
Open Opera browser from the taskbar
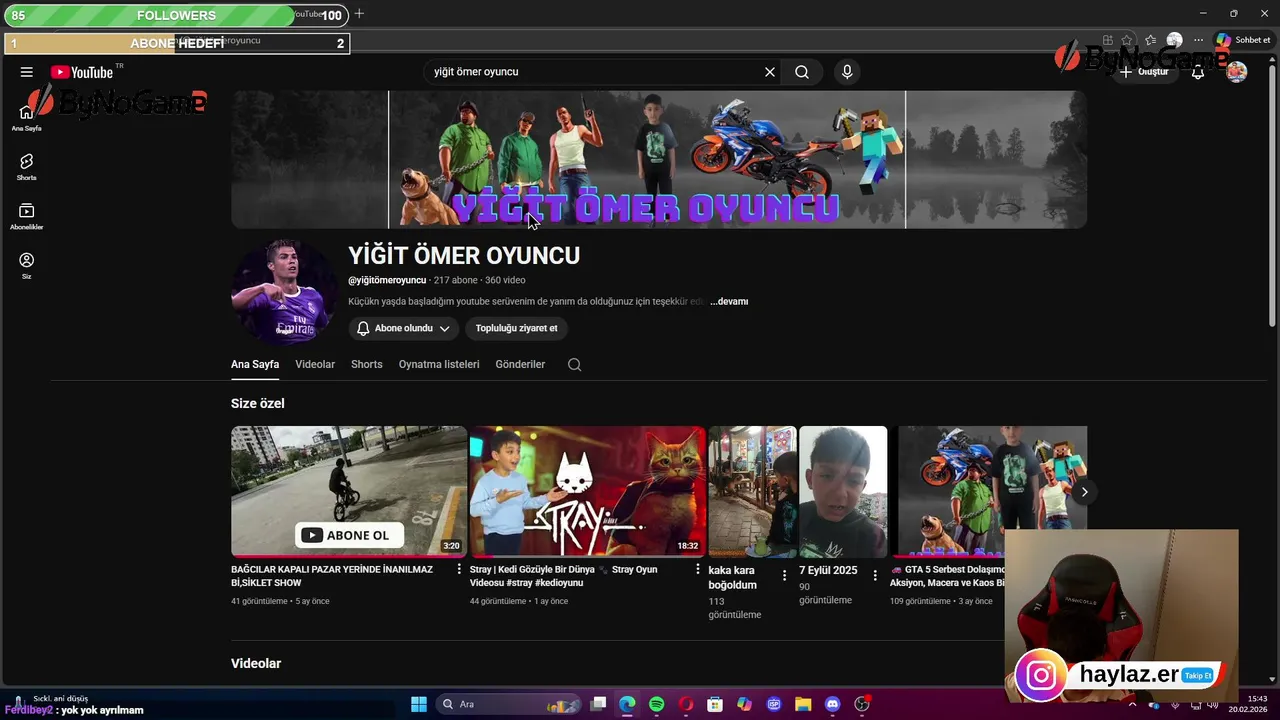686,704
